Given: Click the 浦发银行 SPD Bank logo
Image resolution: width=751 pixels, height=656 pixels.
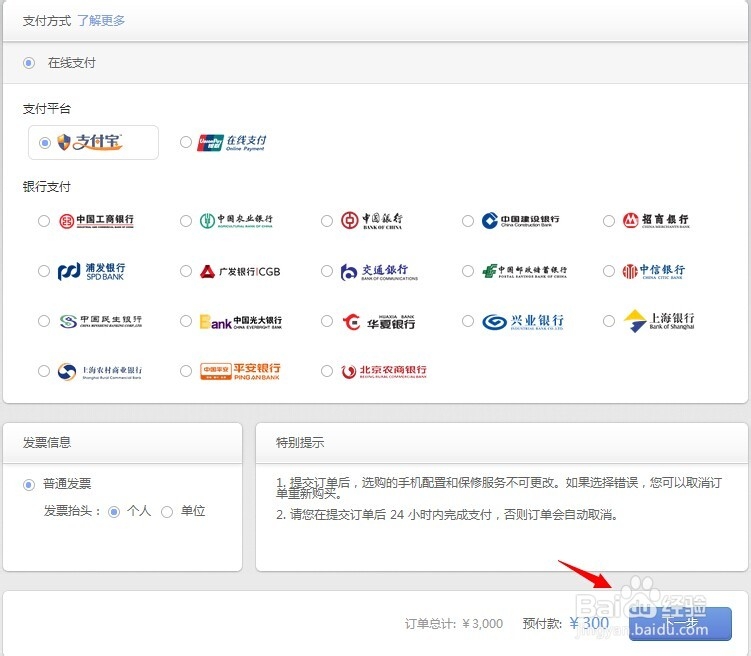Looking at the screenshot, I should click(x=91, y=271).
